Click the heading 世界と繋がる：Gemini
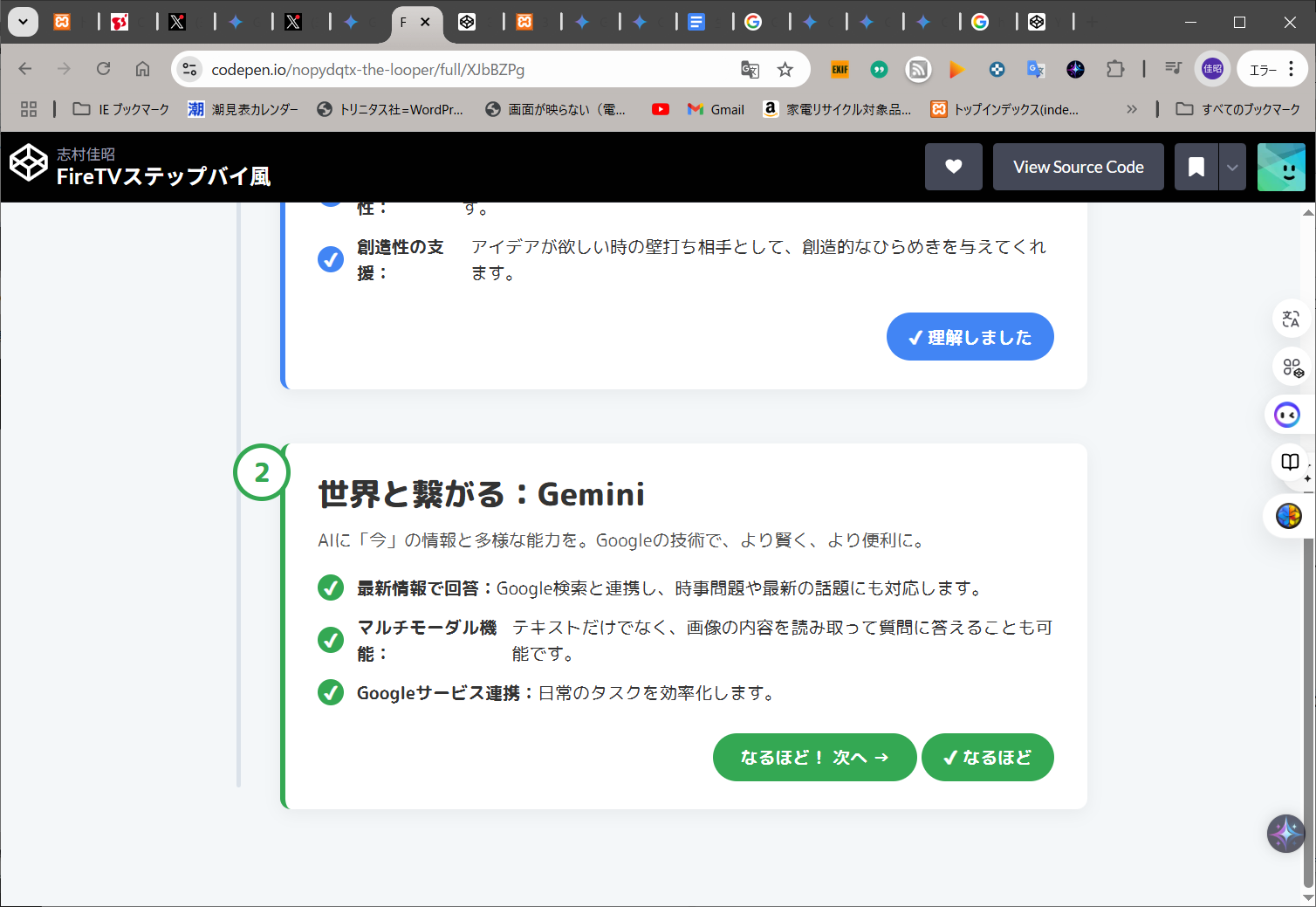The width and height of the screenshot is (1316, 907). (482, 494)
